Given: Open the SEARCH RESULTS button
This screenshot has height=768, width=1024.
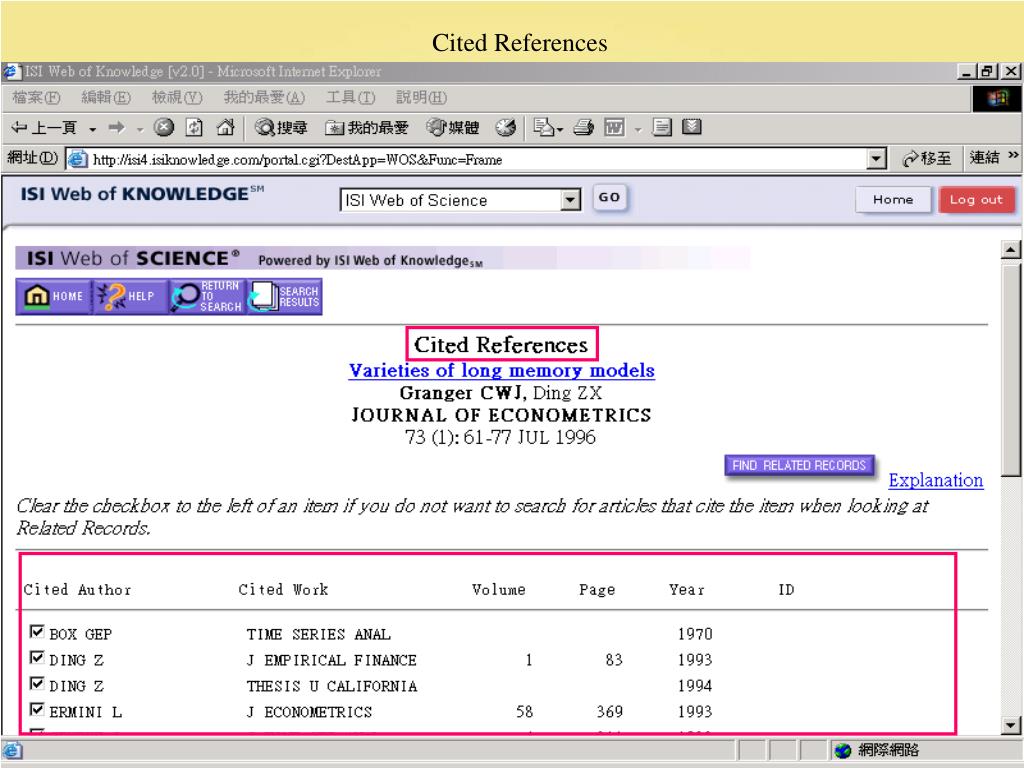Looking at the screenshot, I should 283,296.
